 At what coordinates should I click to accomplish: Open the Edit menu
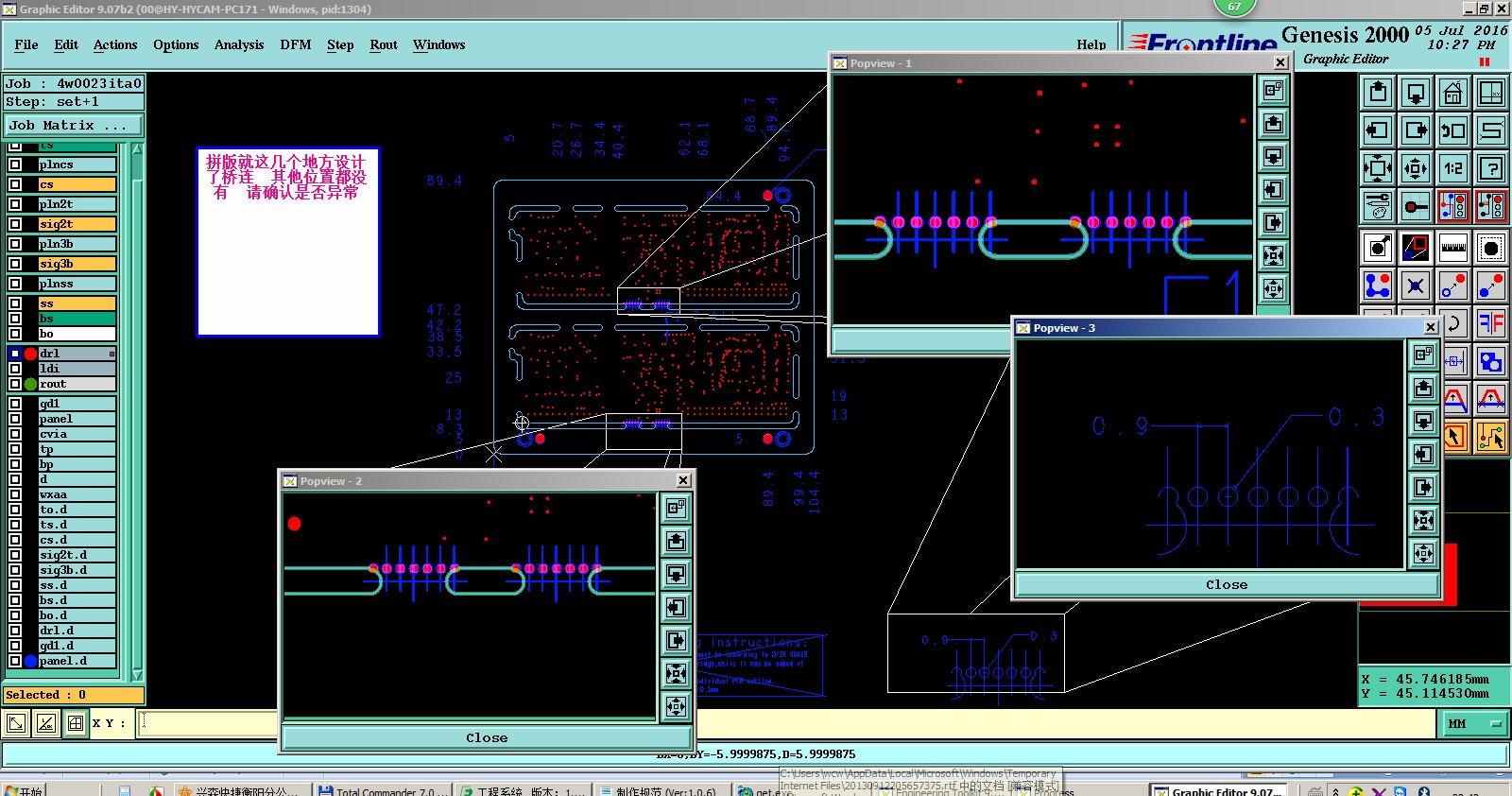point(66,44)
